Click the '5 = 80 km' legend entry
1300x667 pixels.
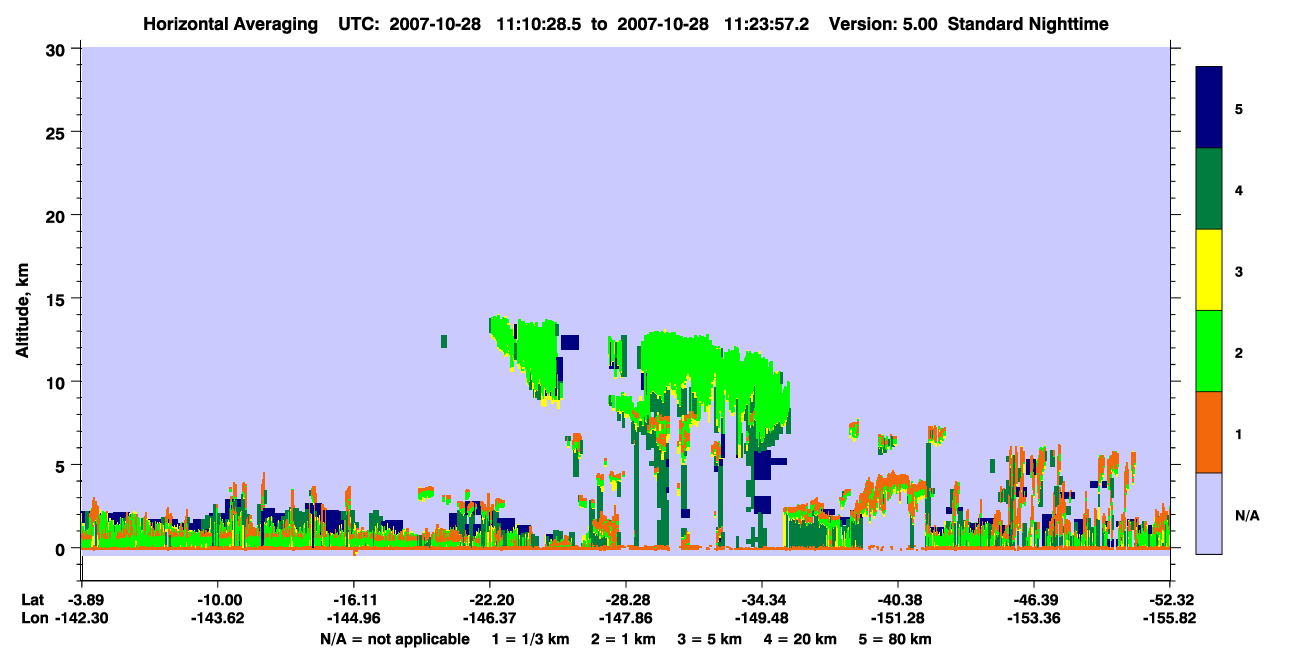(894, 639)
